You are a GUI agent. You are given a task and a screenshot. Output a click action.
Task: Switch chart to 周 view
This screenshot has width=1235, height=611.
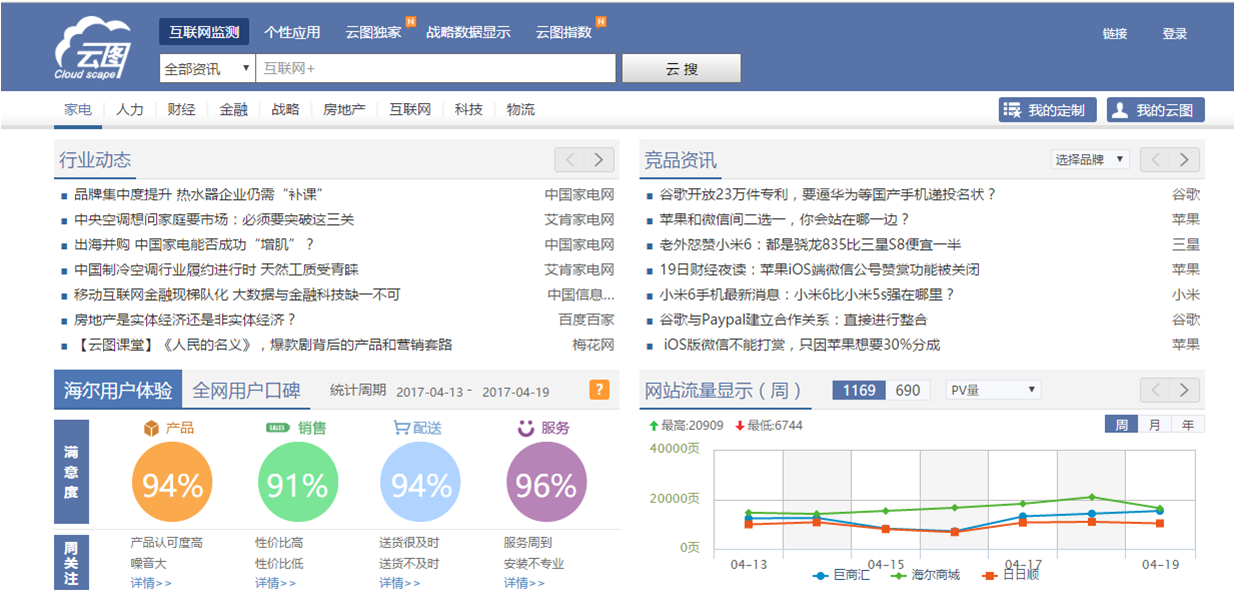pyautogui.click(x=1121, y=425)
